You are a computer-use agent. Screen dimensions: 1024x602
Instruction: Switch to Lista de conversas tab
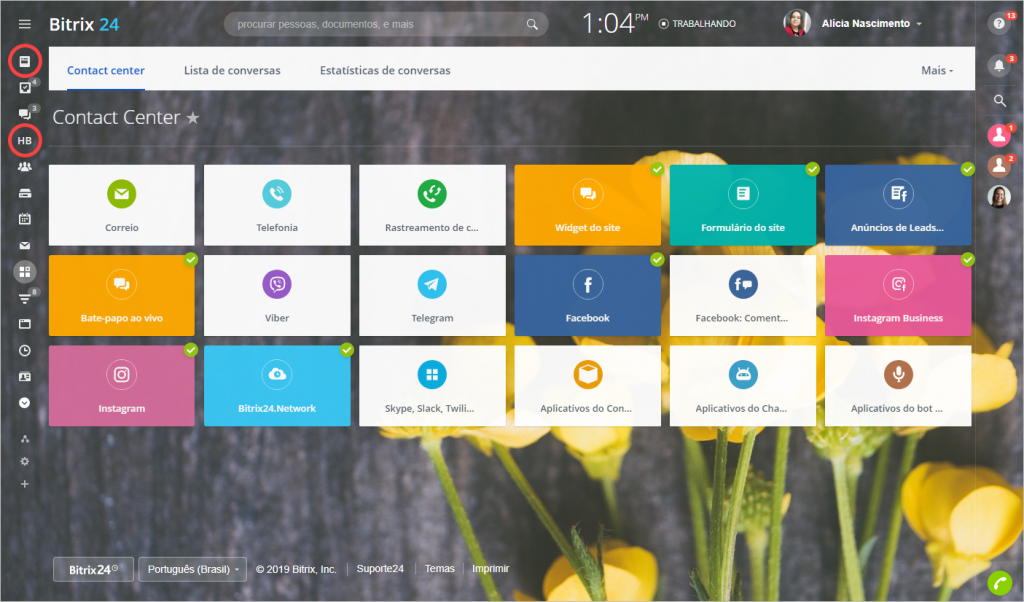[232, 71]
